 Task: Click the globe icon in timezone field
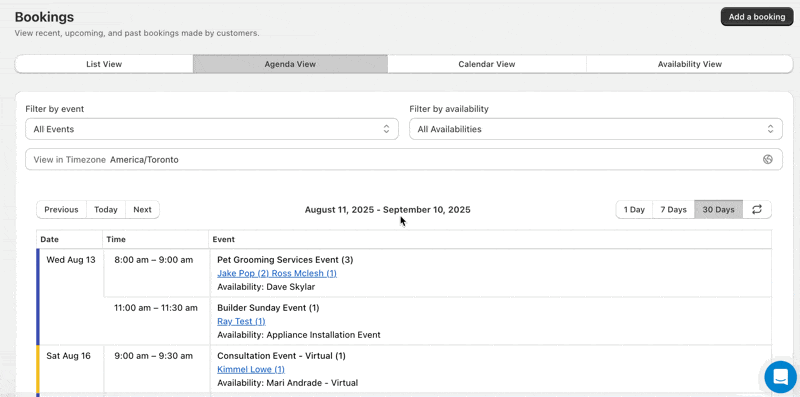click(767, 159)
